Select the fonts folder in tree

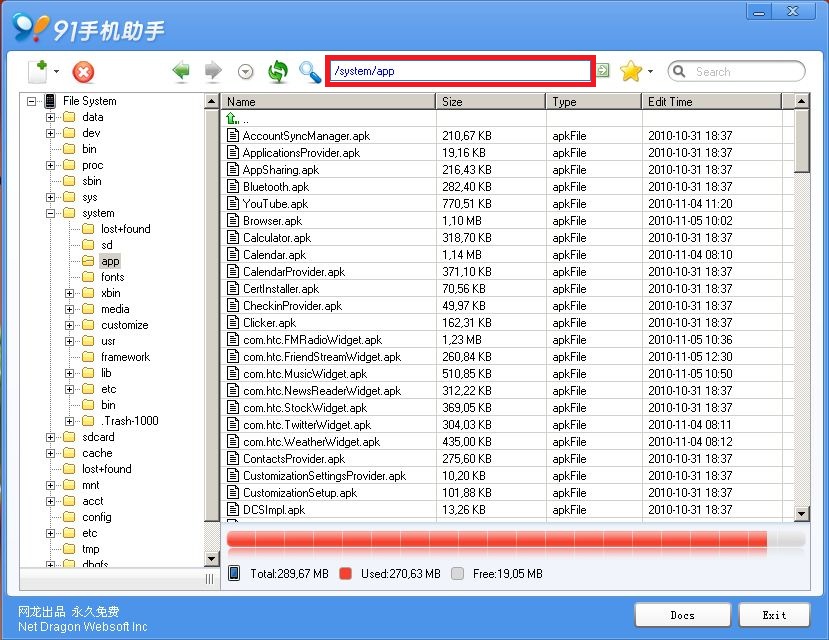point(113,277)
